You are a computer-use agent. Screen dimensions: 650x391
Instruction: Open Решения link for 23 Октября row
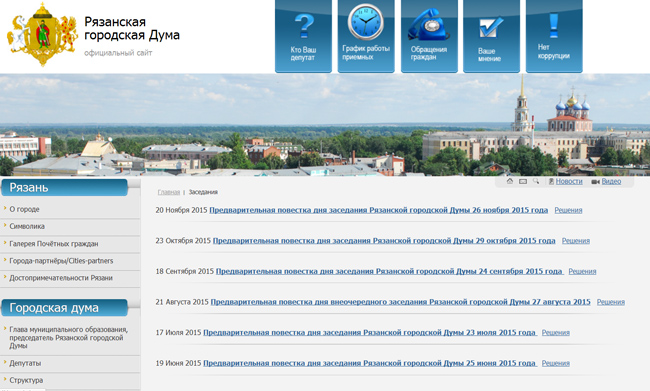(x=576, y=241)
